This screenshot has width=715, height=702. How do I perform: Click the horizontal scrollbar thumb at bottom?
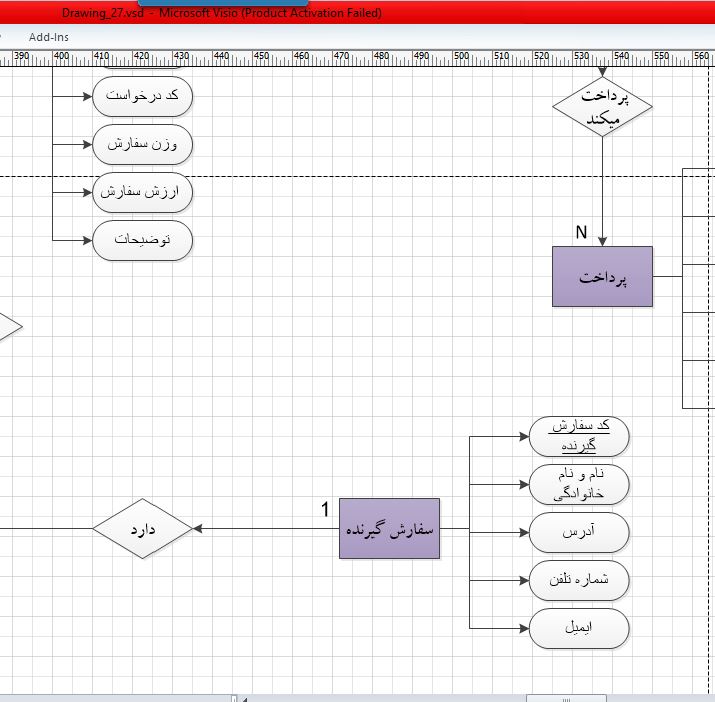(566, 698)
